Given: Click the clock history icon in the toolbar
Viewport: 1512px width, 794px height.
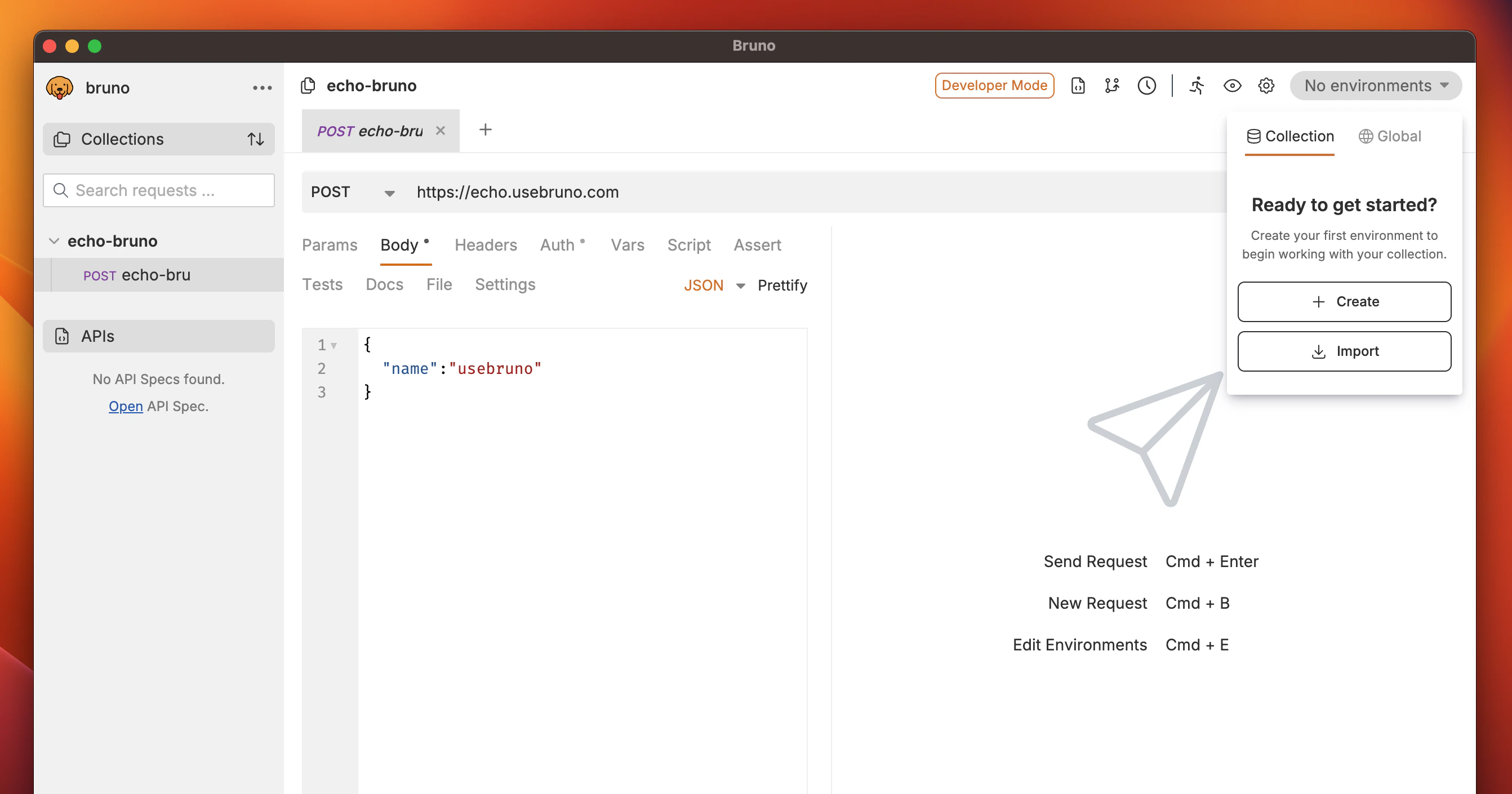Looking at the screenshot, I should [x=1146, y=86].
